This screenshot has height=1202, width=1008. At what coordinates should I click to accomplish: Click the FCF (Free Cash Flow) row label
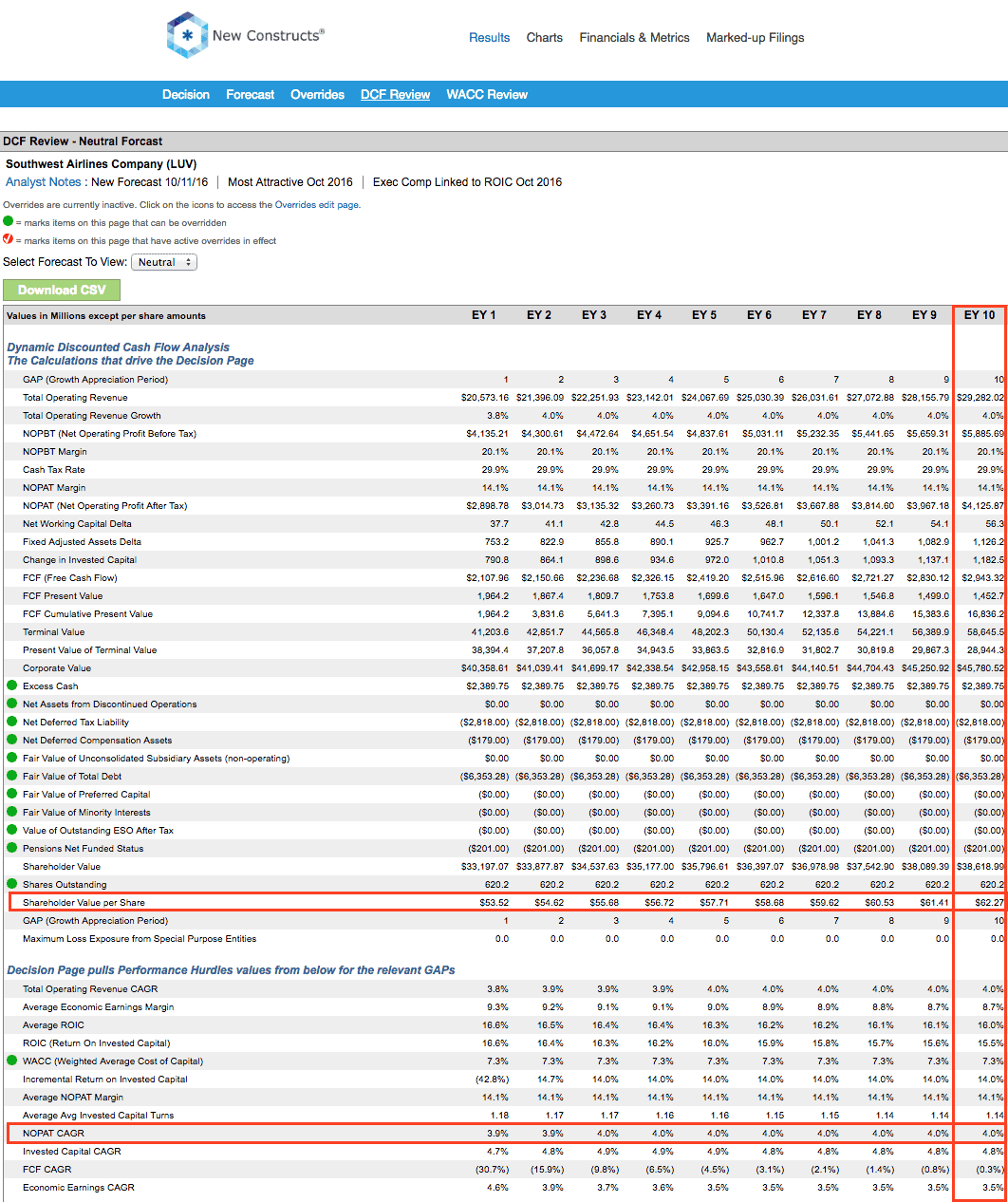(70, 578)
